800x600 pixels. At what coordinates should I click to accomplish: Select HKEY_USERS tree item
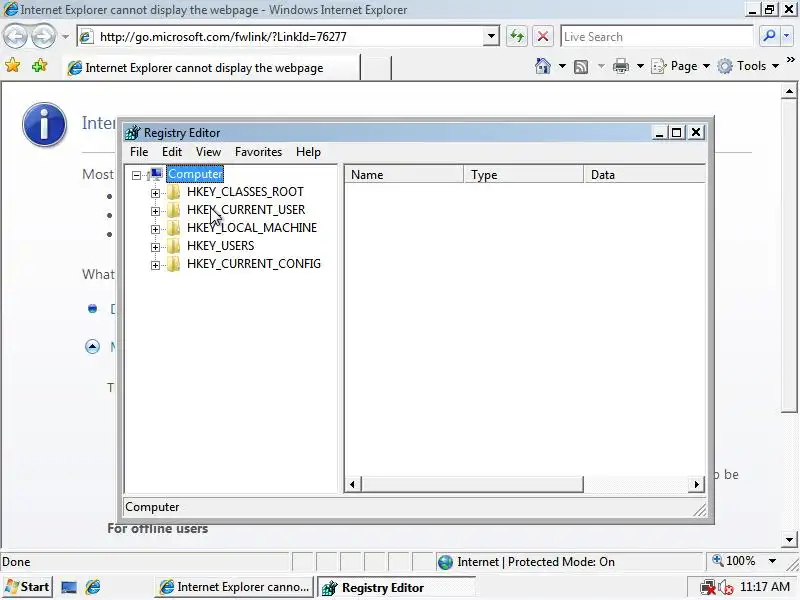point(220,246)
